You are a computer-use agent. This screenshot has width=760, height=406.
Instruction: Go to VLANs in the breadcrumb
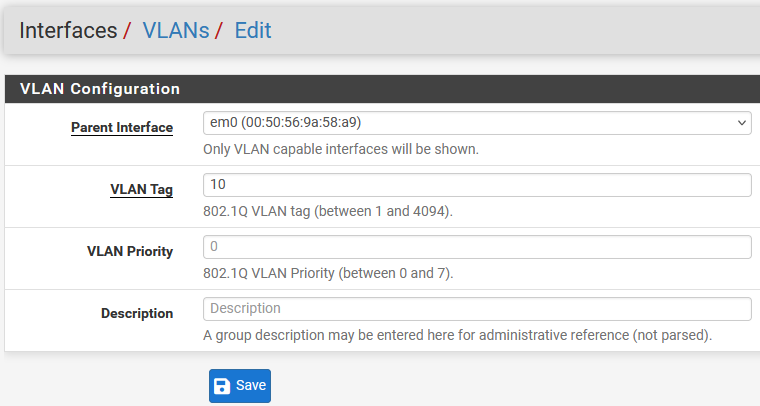coord(175,30)
